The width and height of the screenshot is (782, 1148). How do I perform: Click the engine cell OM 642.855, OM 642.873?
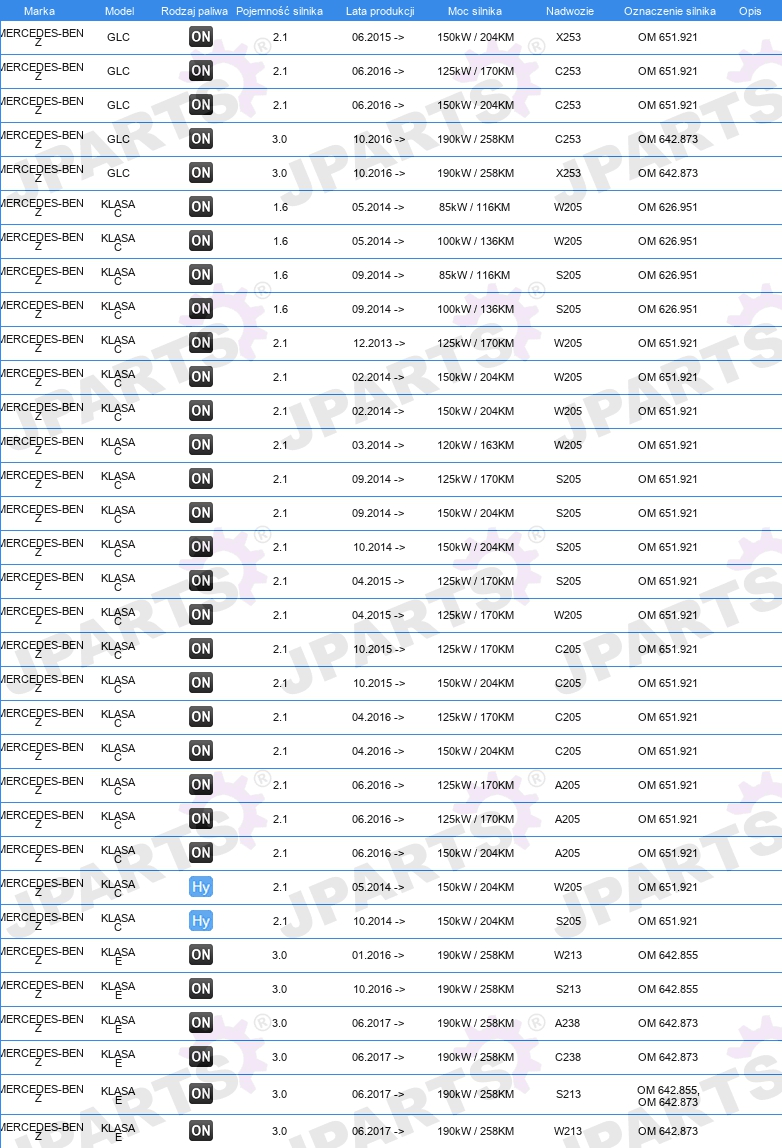click(668, 1096)
